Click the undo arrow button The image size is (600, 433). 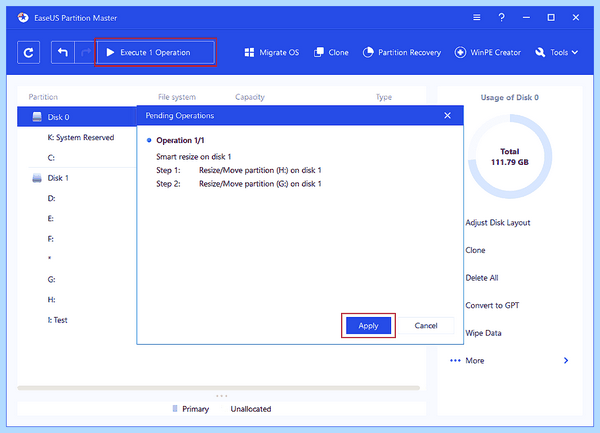[63, 52]
